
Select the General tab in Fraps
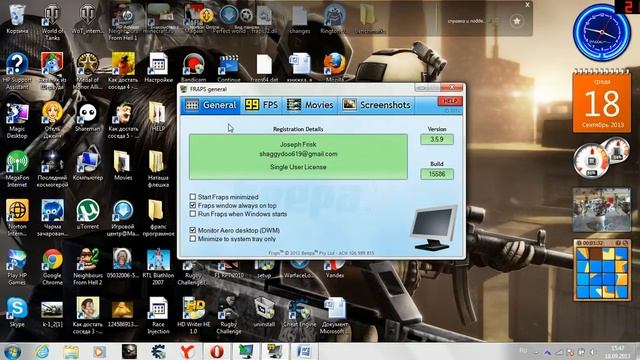211,105
